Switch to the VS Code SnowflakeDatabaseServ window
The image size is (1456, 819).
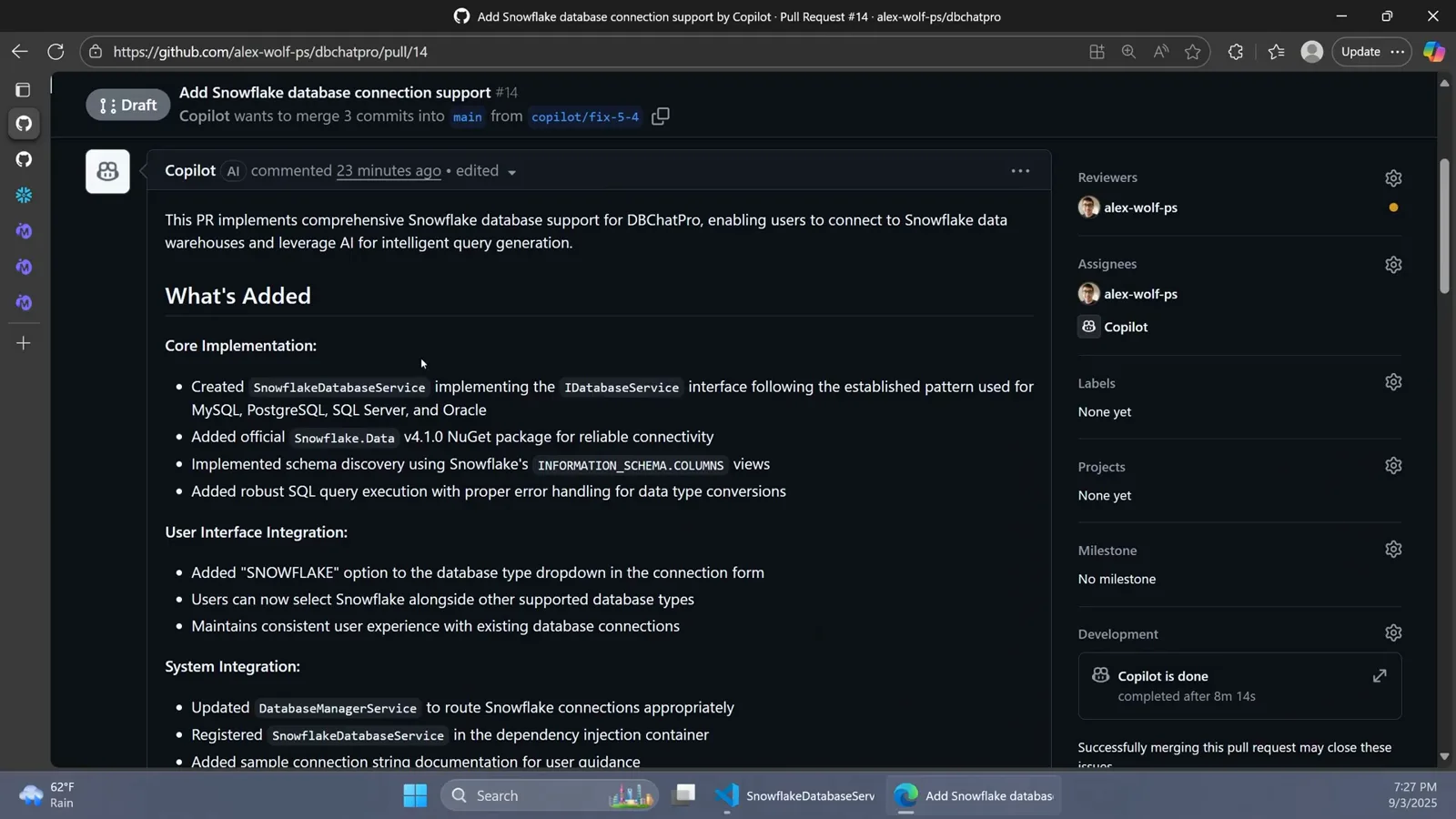796,795
